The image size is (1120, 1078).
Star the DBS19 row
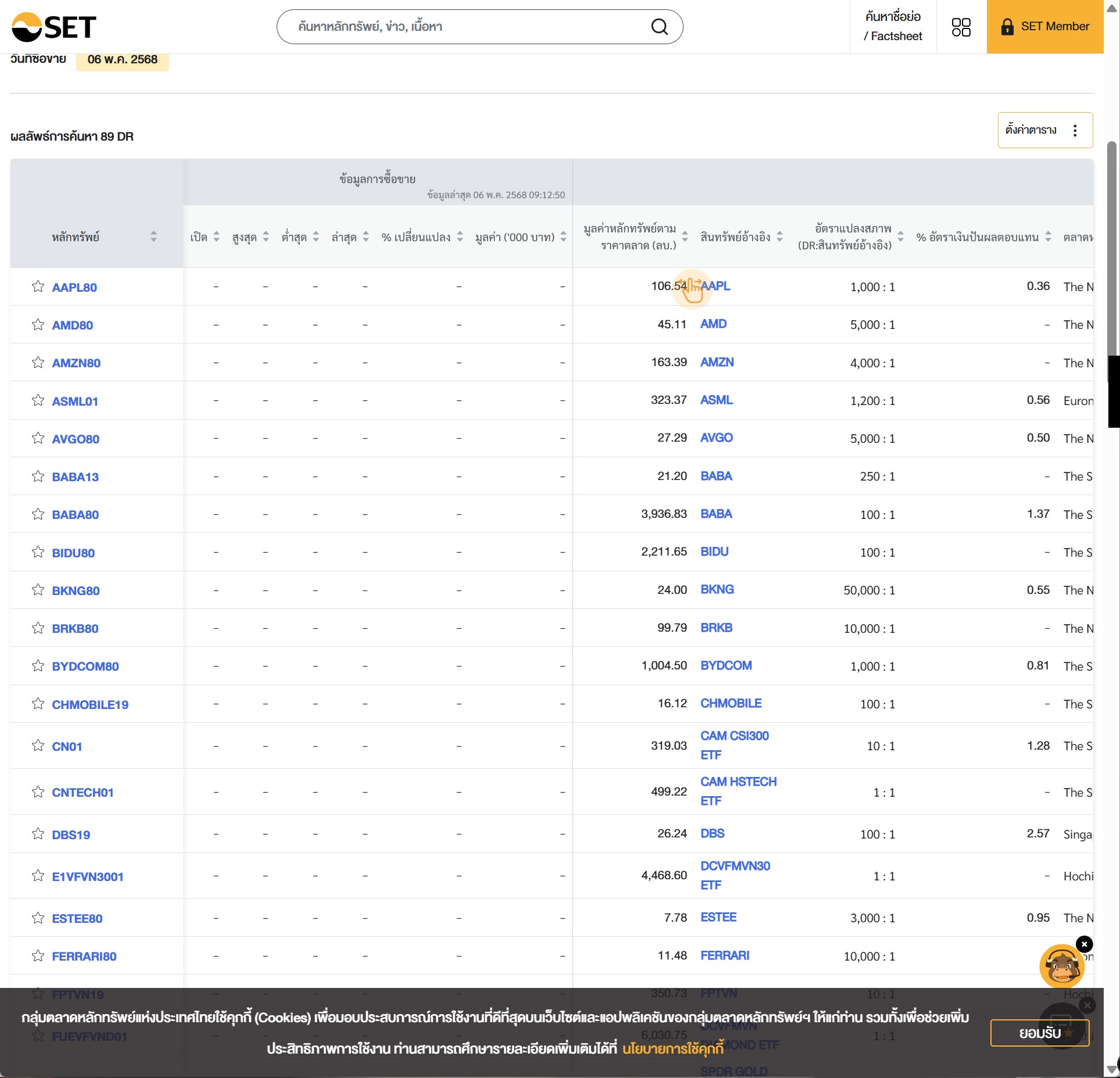38,833
